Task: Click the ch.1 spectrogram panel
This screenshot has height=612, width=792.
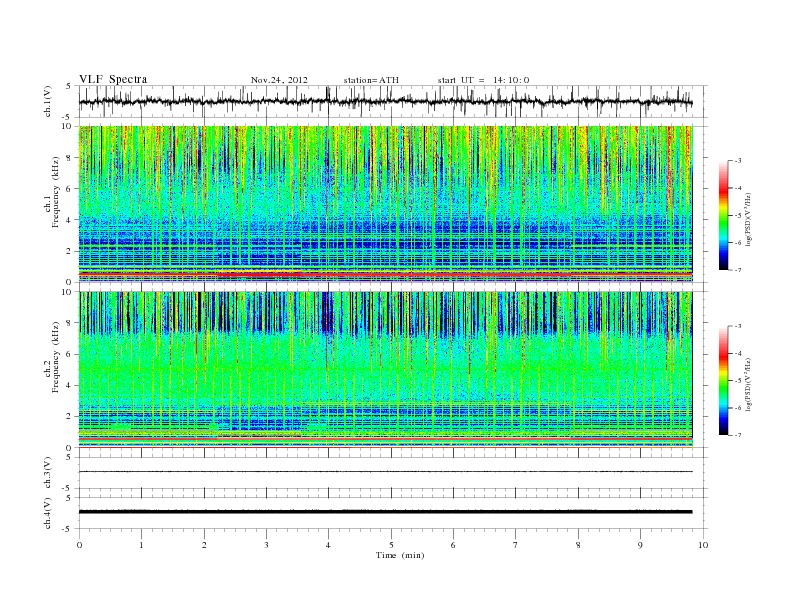Action: pyautogui.click(x=385, y=204)
